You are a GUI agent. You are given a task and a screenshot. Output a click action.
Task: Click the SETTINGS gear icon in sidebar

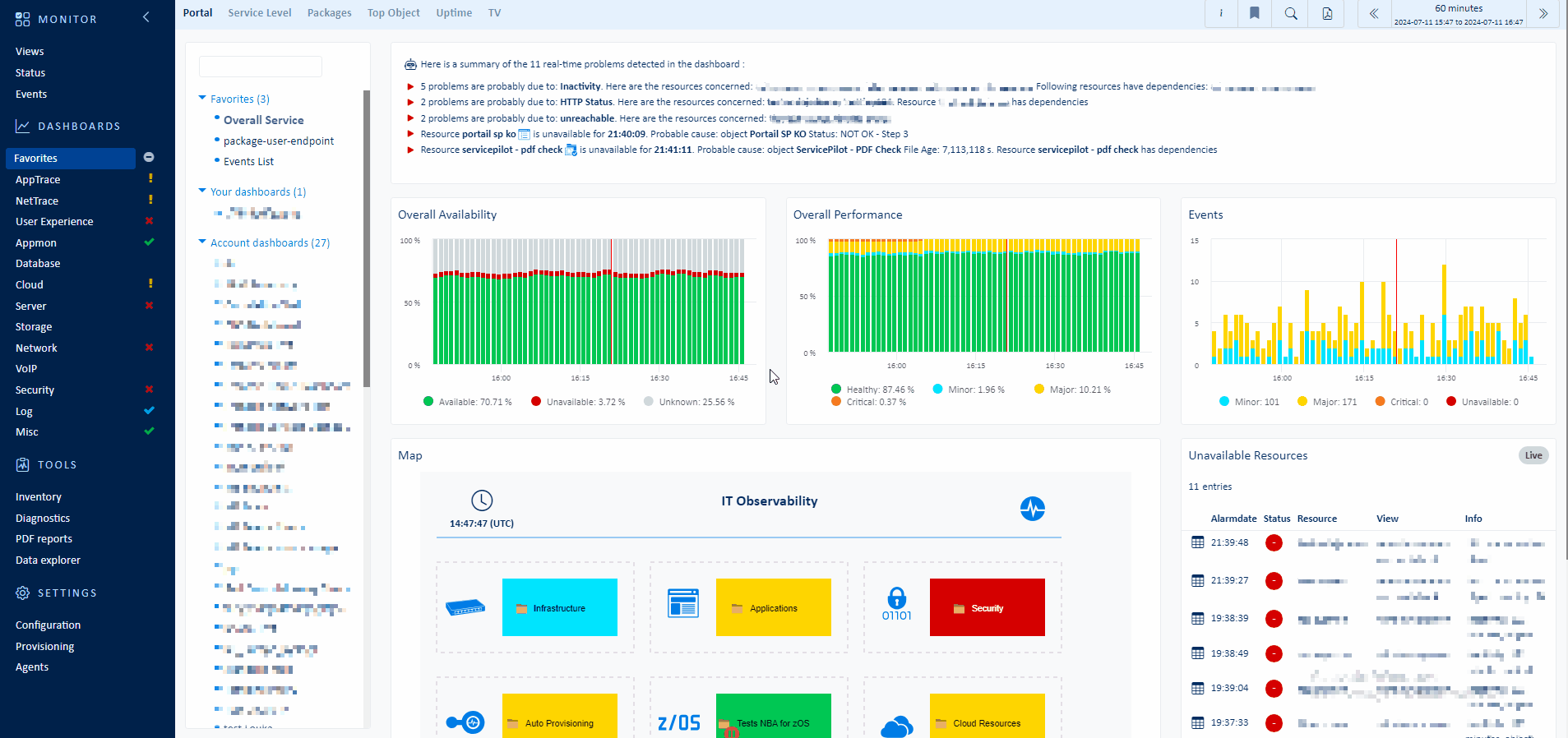(23, 593)
